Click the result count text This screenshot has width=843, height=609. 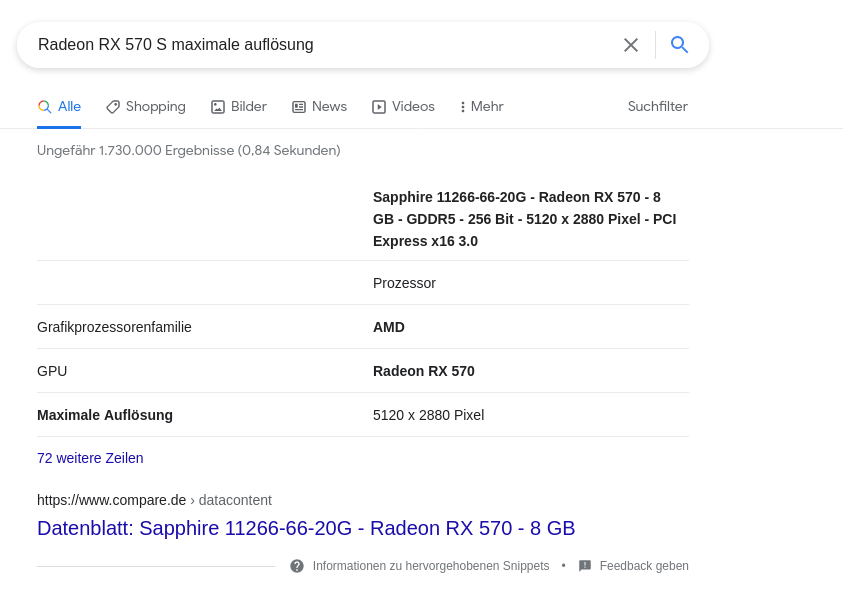tap(189, 151)
